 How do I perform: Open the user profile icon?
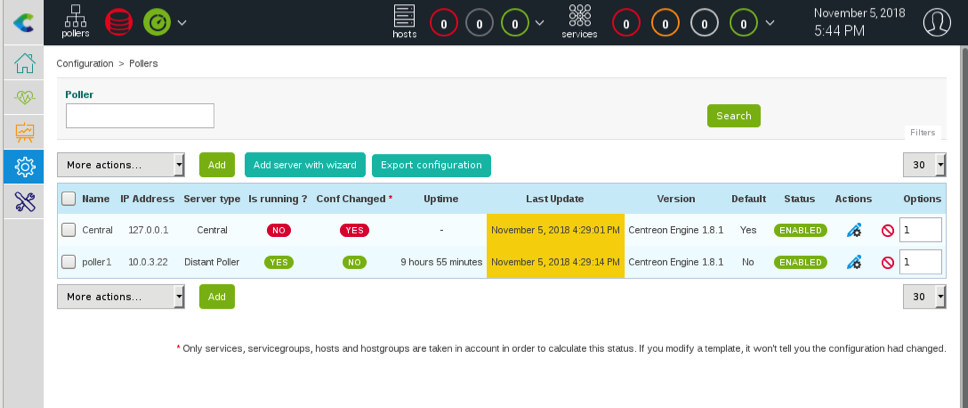click(936, 21)
